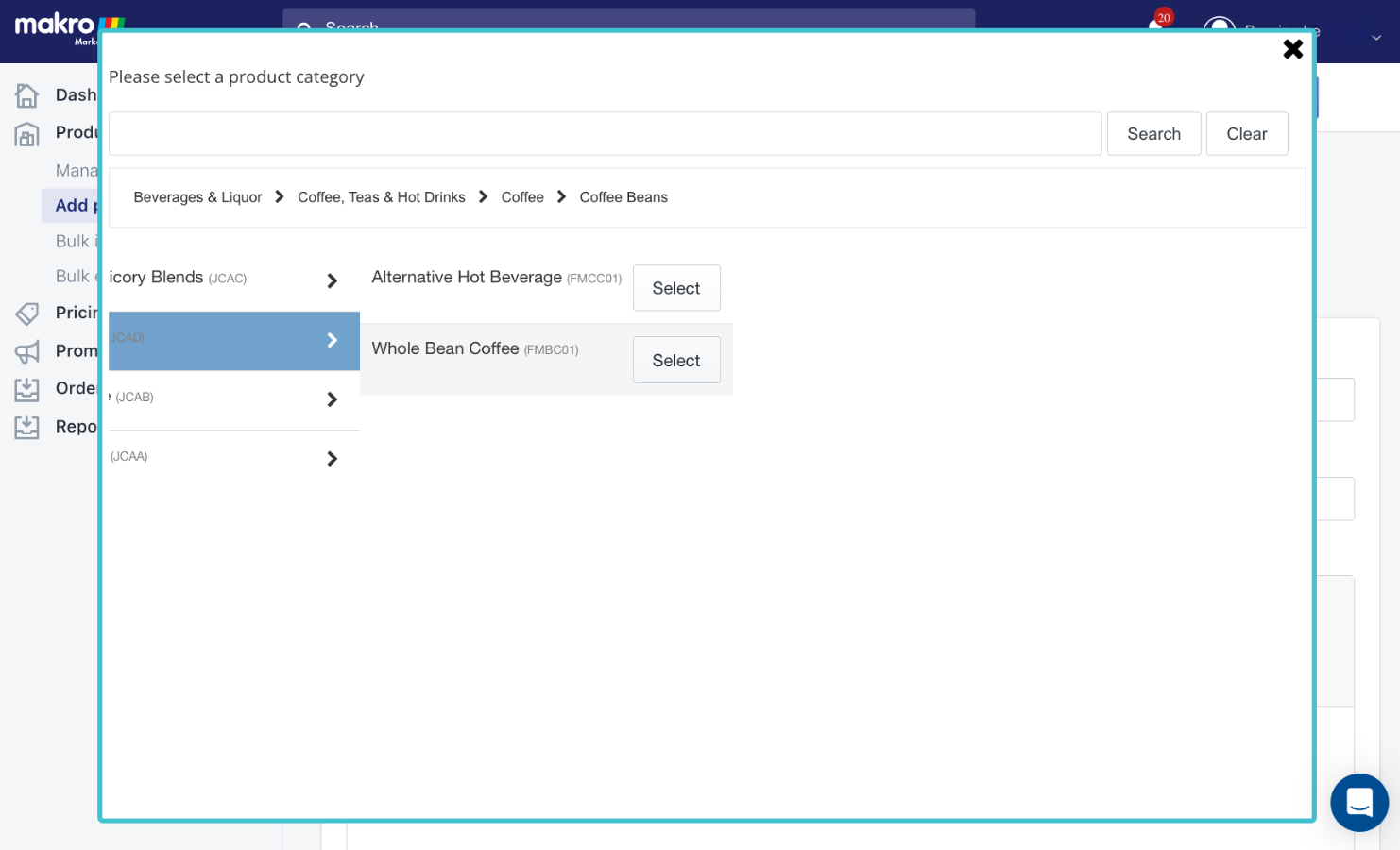Click the Dashboard home icon in sidebar
This screenshot has height=850, width=1400.
(x=27, y=95)
